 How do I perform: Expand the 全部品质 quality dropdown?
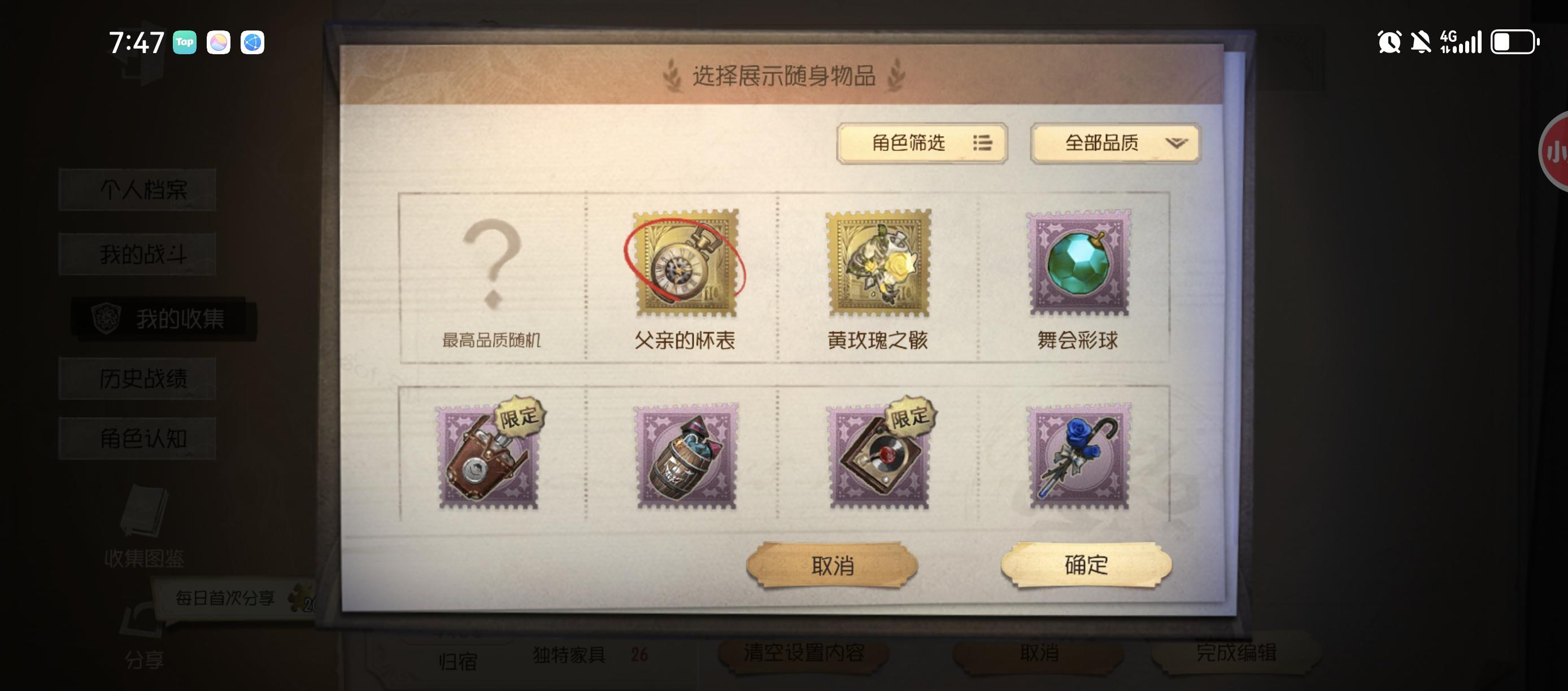pyautogui.click(x=1114, y=143)
